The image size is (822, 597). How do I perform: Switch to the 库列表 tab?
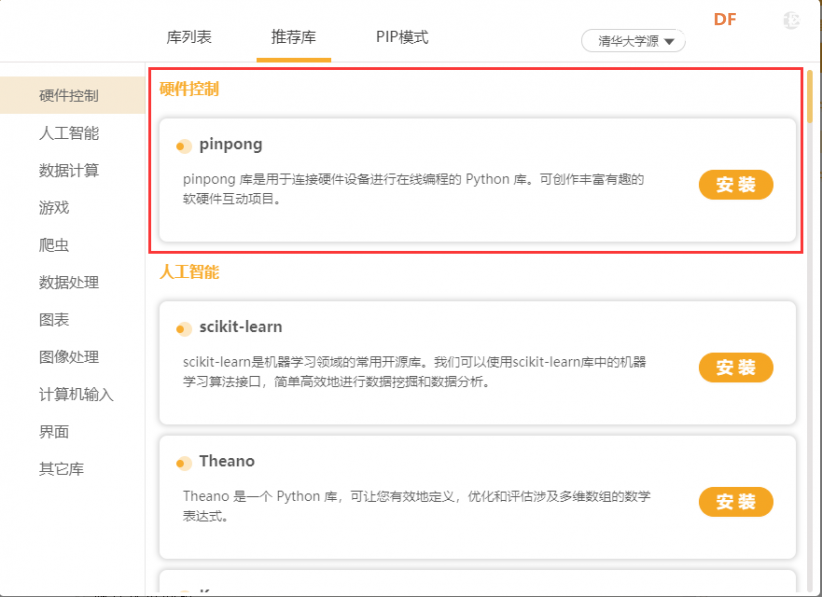coord(189,37)
